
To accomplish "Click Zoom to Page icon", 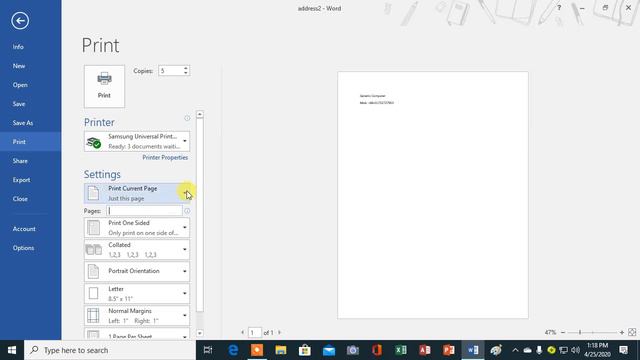I will [632, 332].
